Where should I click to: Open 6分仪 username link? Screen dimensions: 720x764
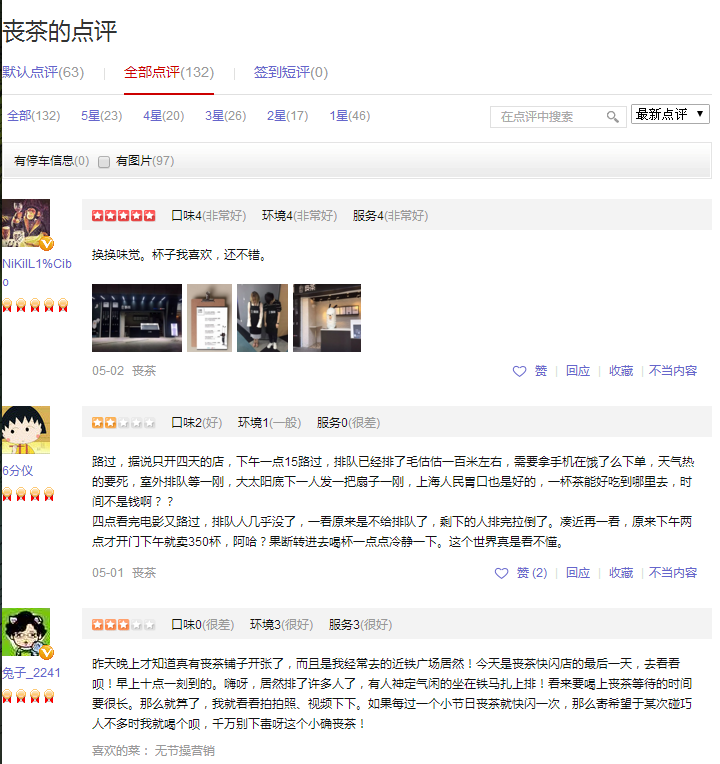click(18, 471)
